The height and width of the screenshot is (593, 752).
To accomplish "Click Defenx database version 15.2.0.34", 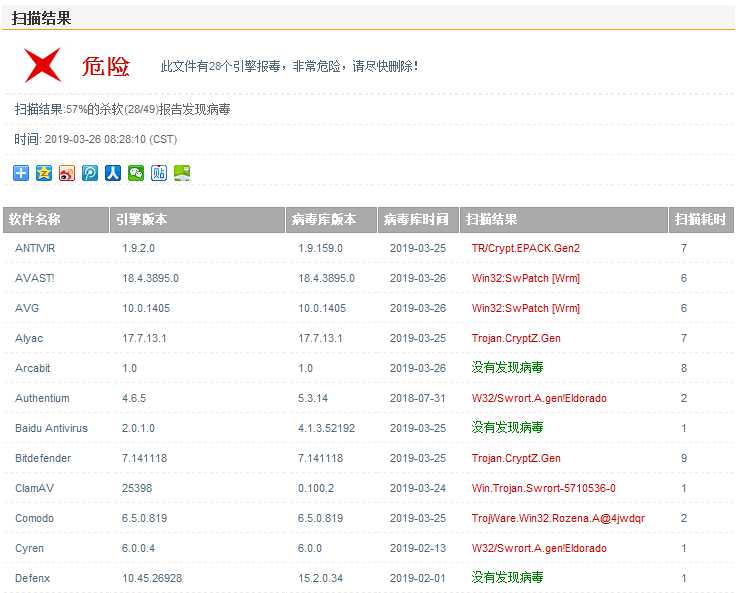I will click(320, 578).
